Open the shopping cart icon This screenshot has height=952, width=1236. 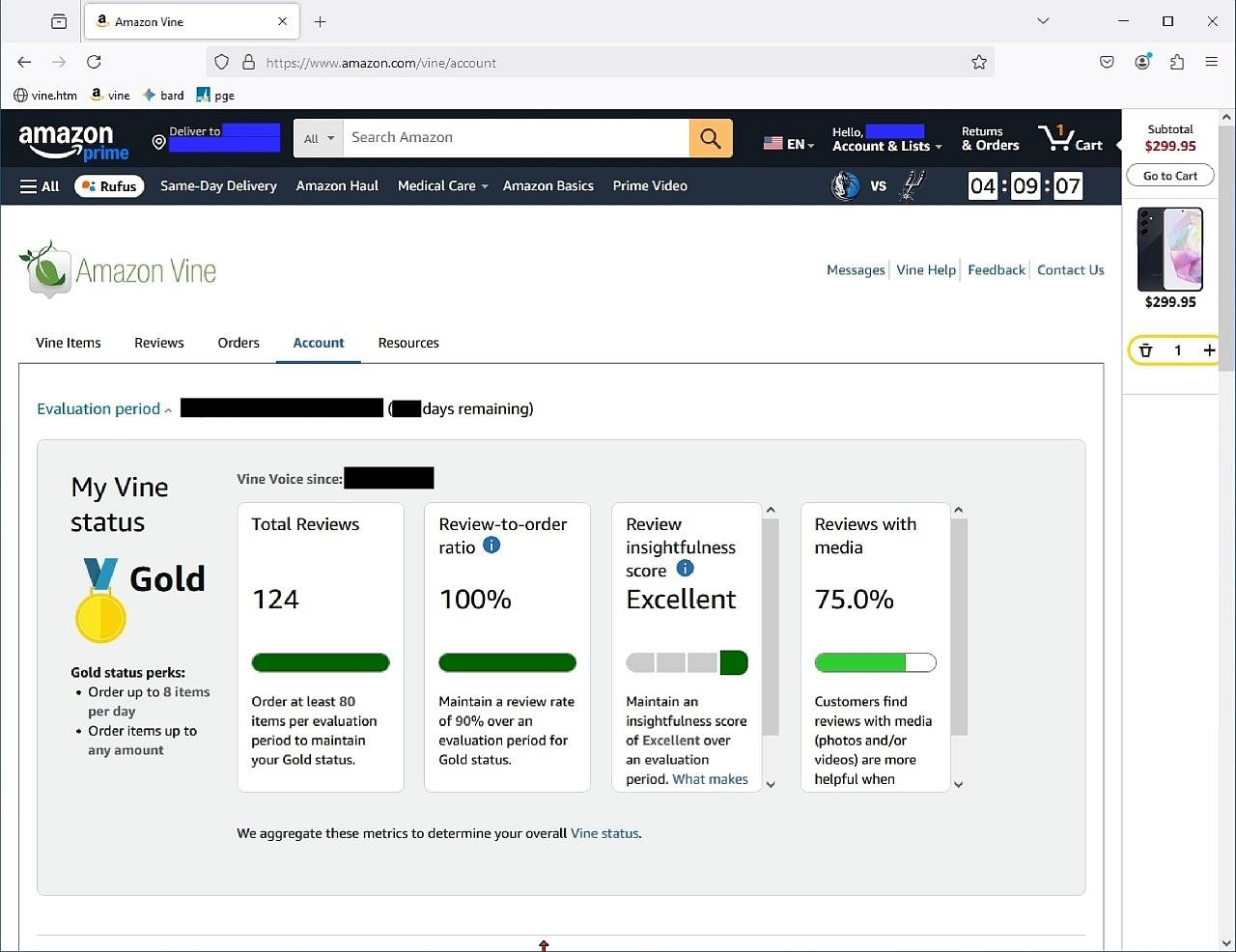[x=1071, y=138]
